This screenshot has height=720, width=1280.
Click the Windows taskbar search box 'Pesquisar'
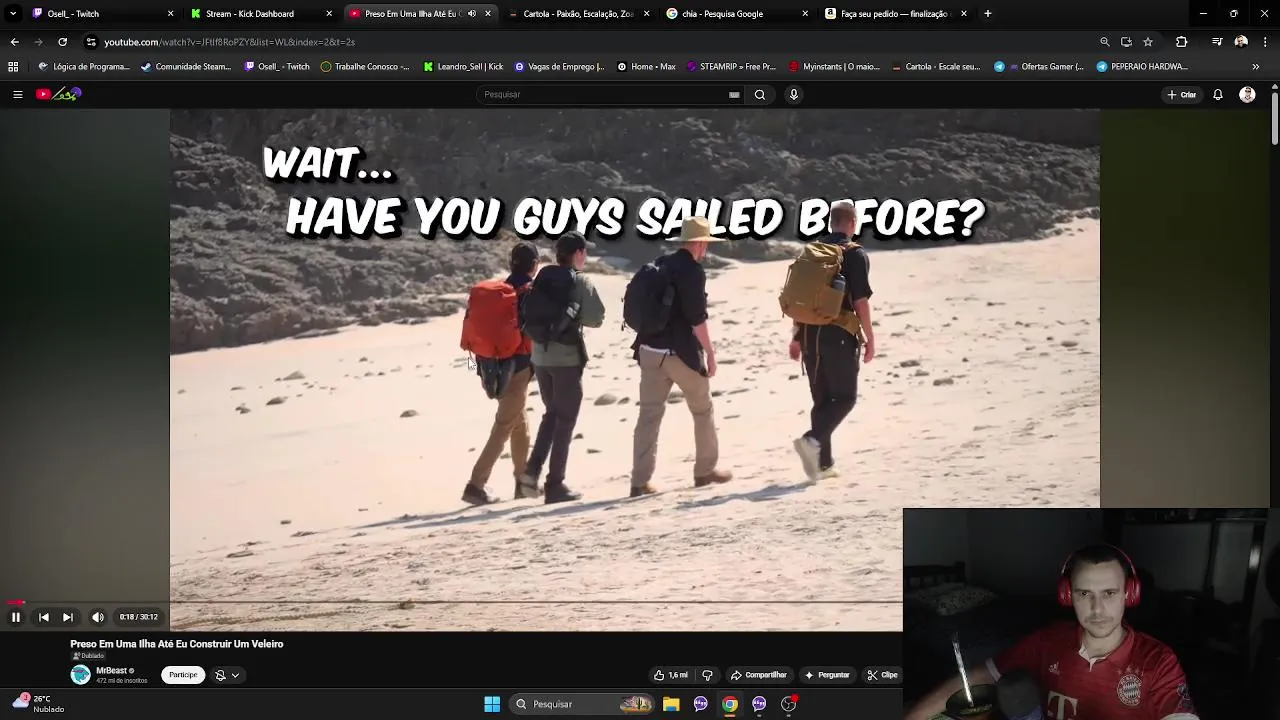pos(583,704)
